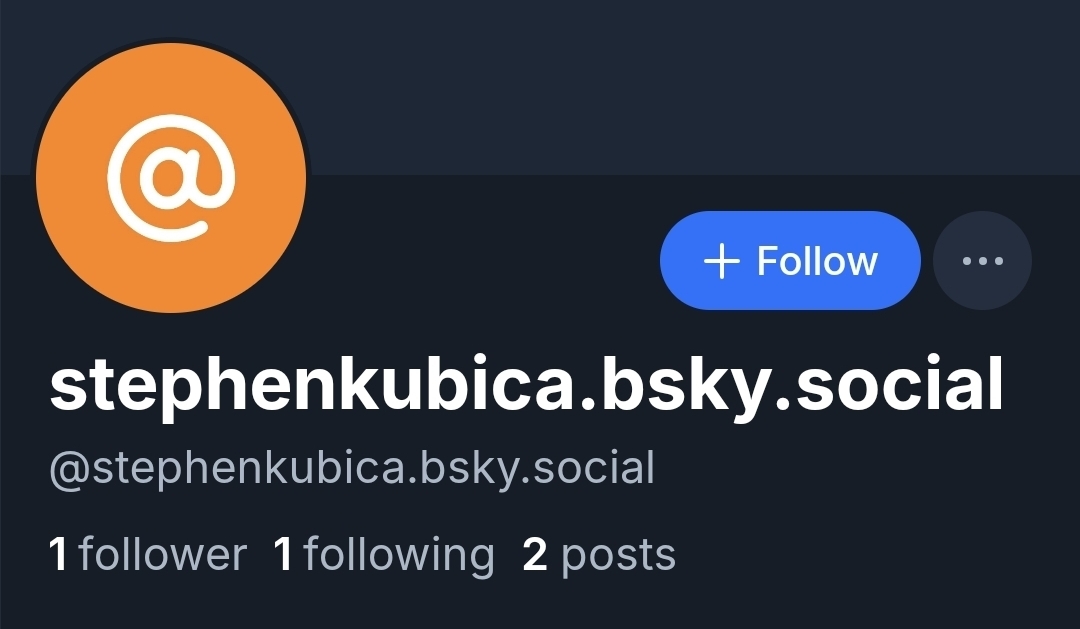This screenshot has height=629, width=1080.
Task: Click the 2 posts count
Action: pyautogui.click(x=599, y=556)
